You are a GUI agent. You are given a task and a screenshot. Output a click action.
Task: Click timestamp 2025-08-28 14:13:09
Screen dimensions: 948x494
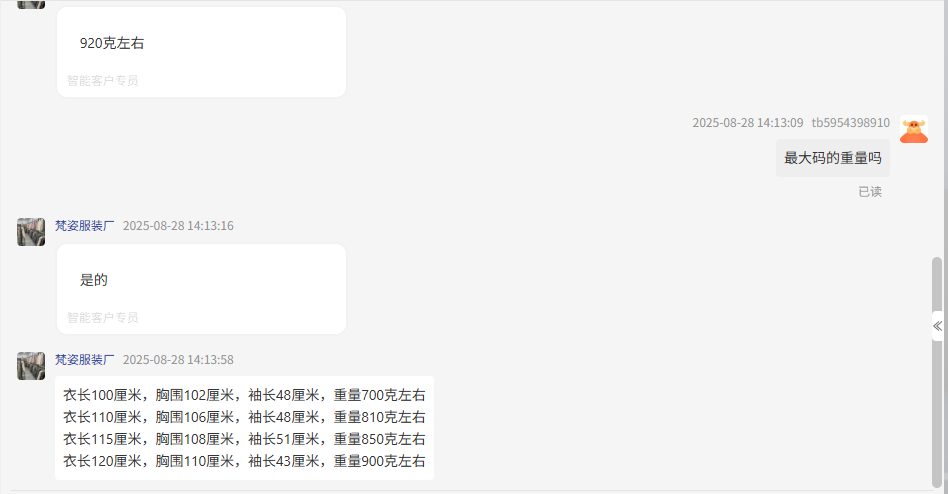coord(748,123)
